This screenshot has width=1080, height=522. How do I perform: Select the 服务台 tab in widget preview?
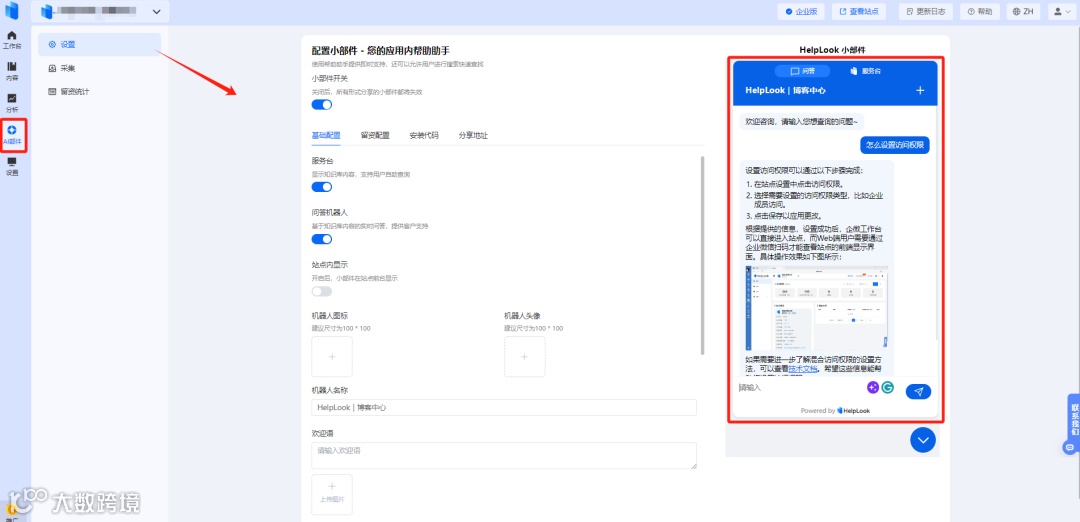coord(866,70)
